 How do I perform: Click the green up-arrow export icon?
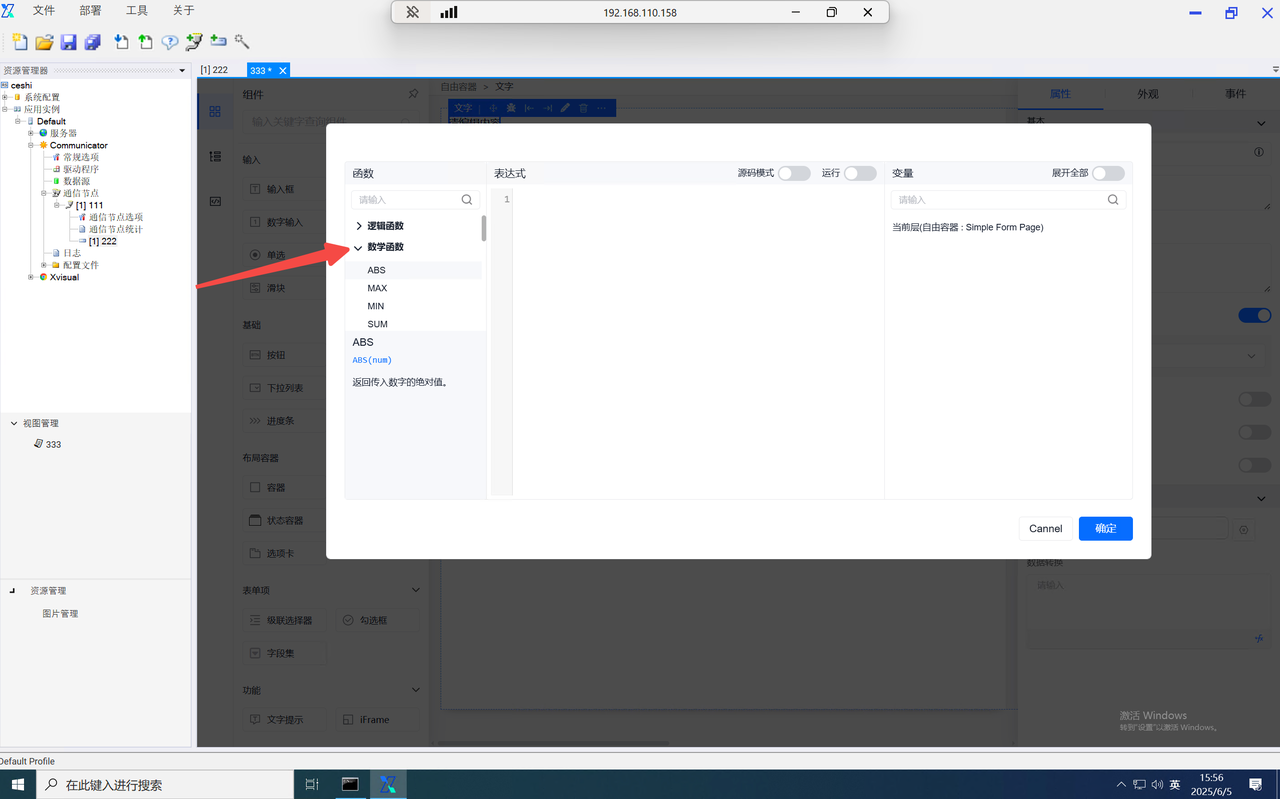pyautogui.click(x=146, y=42)
